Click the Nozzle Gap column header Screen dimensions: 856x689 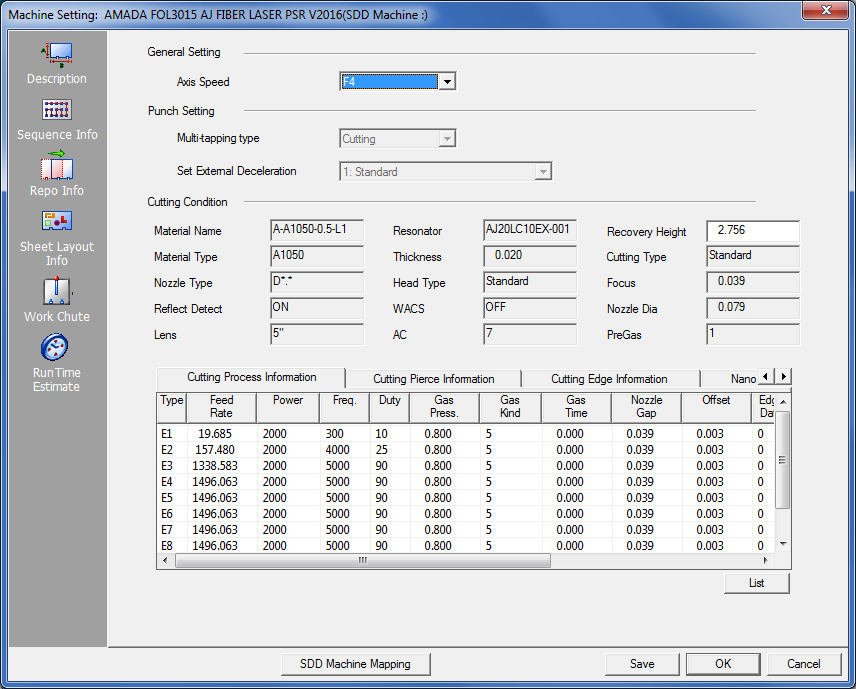click(646, 407)
